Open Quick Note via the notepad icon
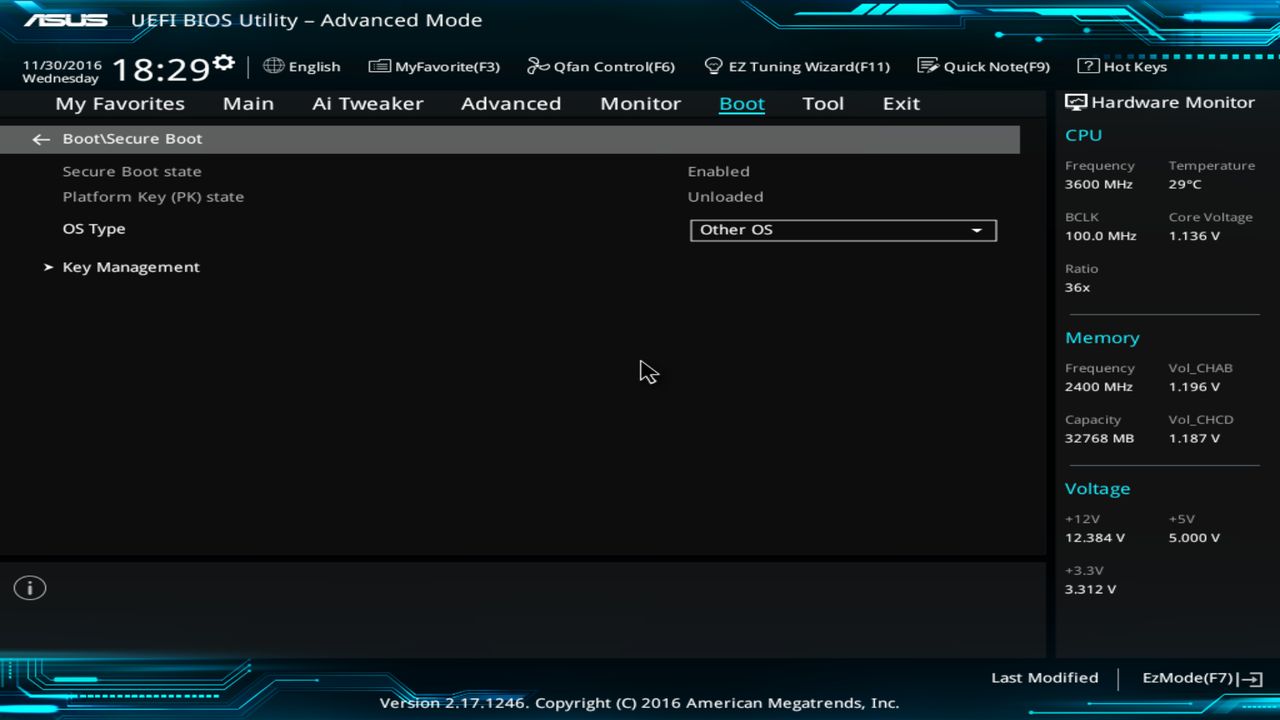This screenshot has height=720, width=1280. (925, 66)
